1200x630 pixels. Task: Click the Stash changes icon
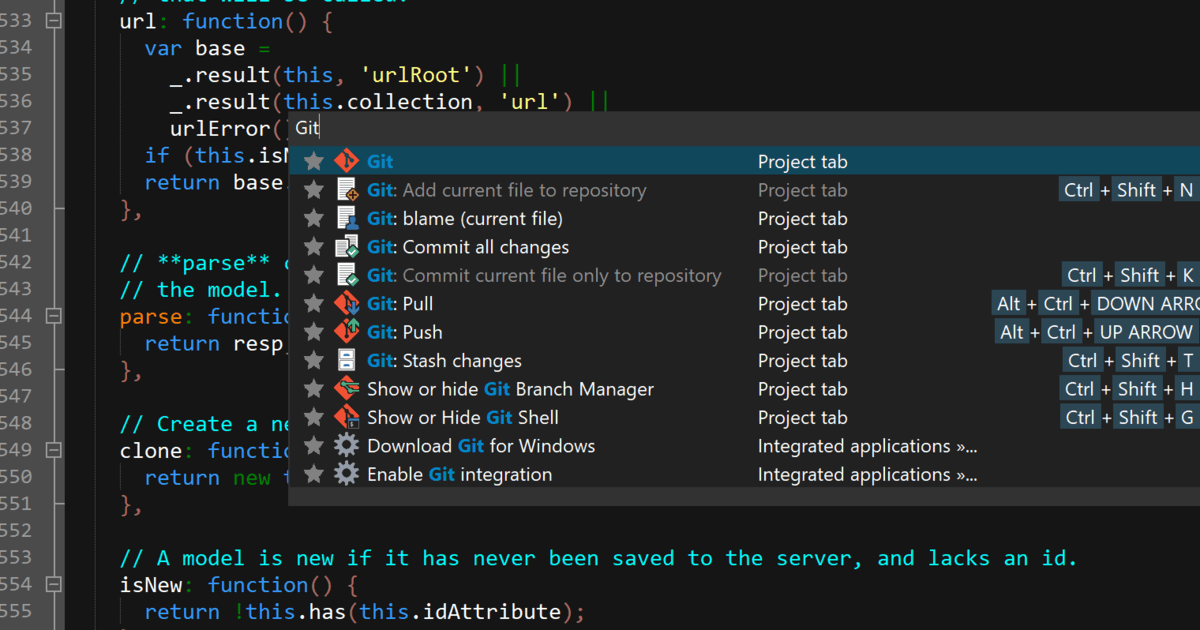346,361
